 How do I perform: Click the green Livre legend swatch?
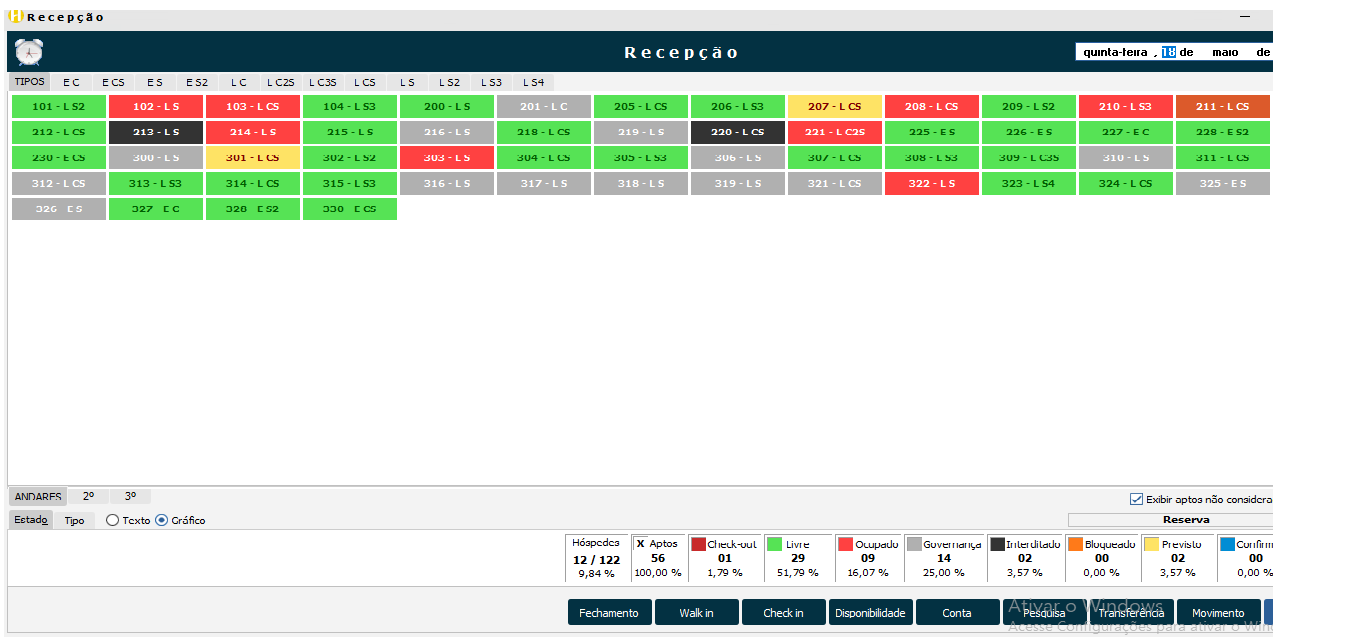point(774,544)
